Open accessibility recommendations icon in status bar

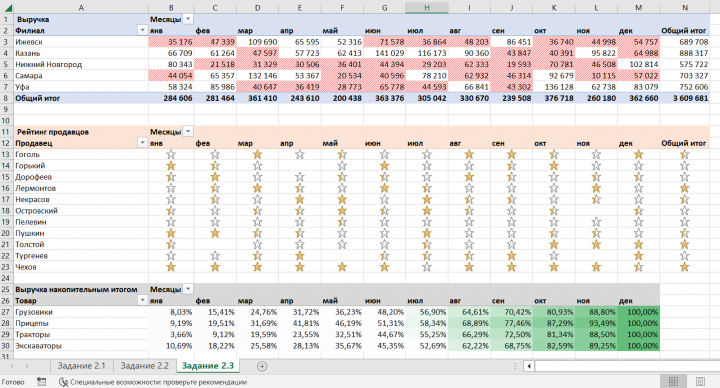coord(63,382)
